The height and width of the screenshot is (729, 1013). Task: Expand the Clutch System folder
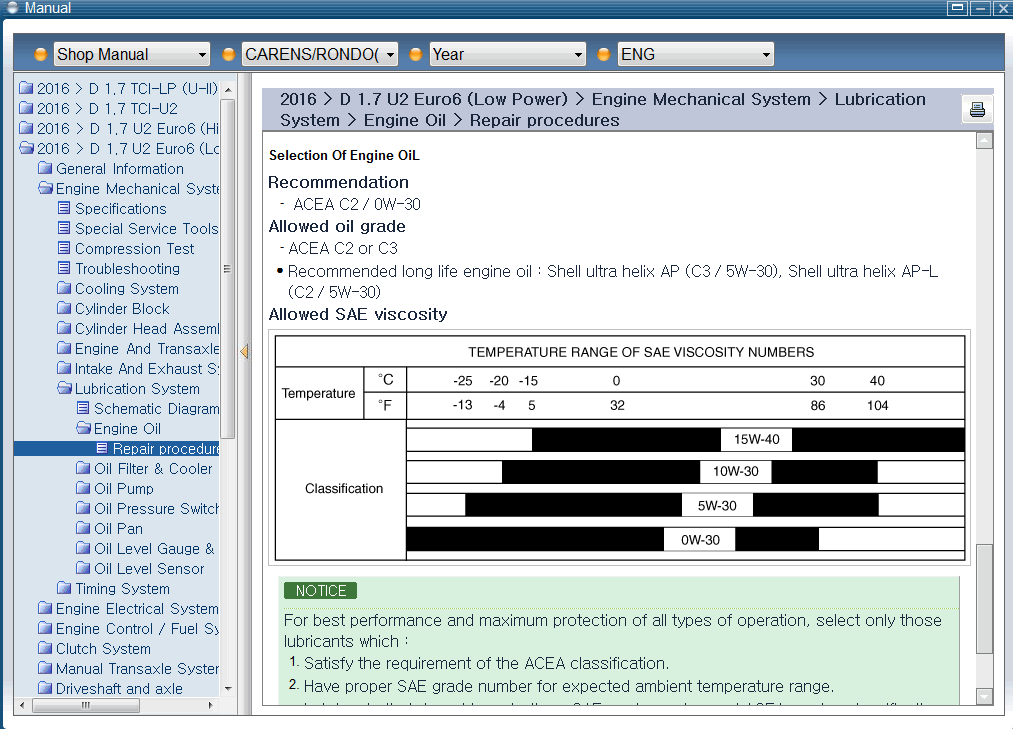point(95,650)
